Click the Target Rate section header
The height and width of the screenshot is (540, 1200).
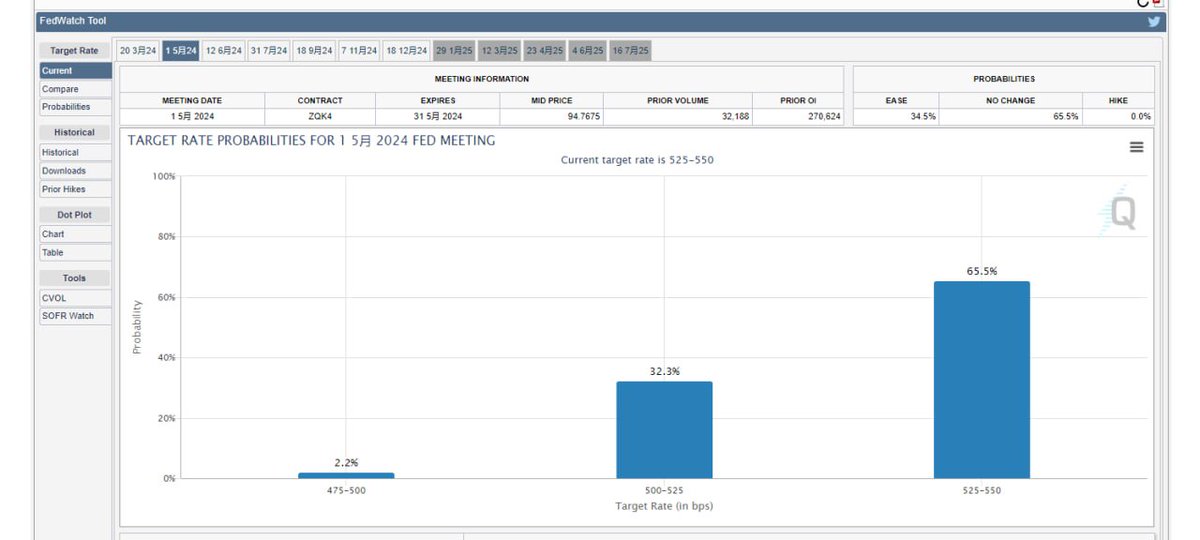[75, 50]
